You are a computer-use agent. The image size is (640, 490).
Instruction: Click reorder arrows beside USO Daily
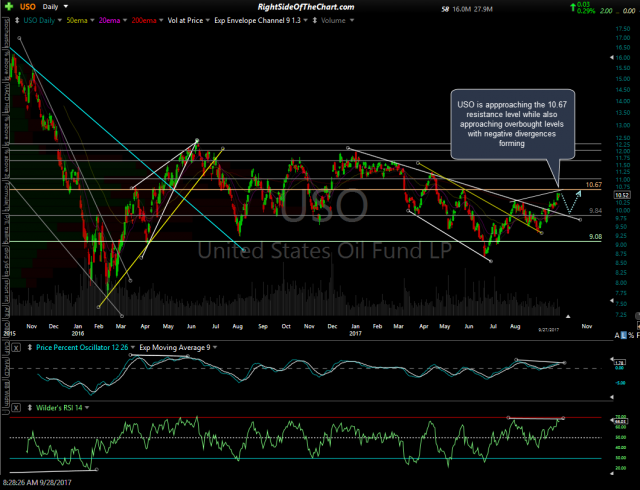tap(17, 20)
